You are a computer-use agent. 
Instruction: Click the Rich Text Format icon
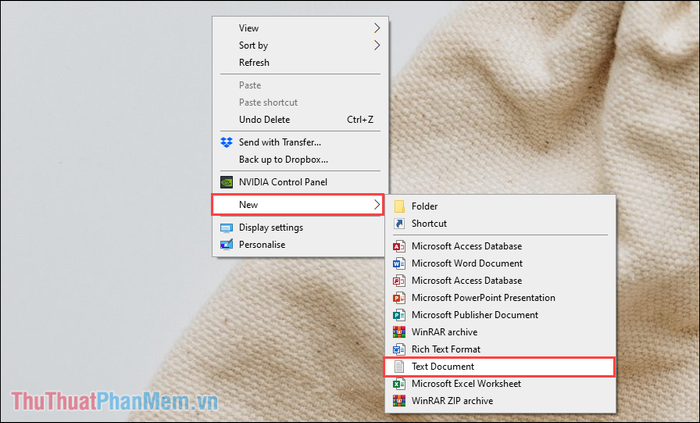399,349
